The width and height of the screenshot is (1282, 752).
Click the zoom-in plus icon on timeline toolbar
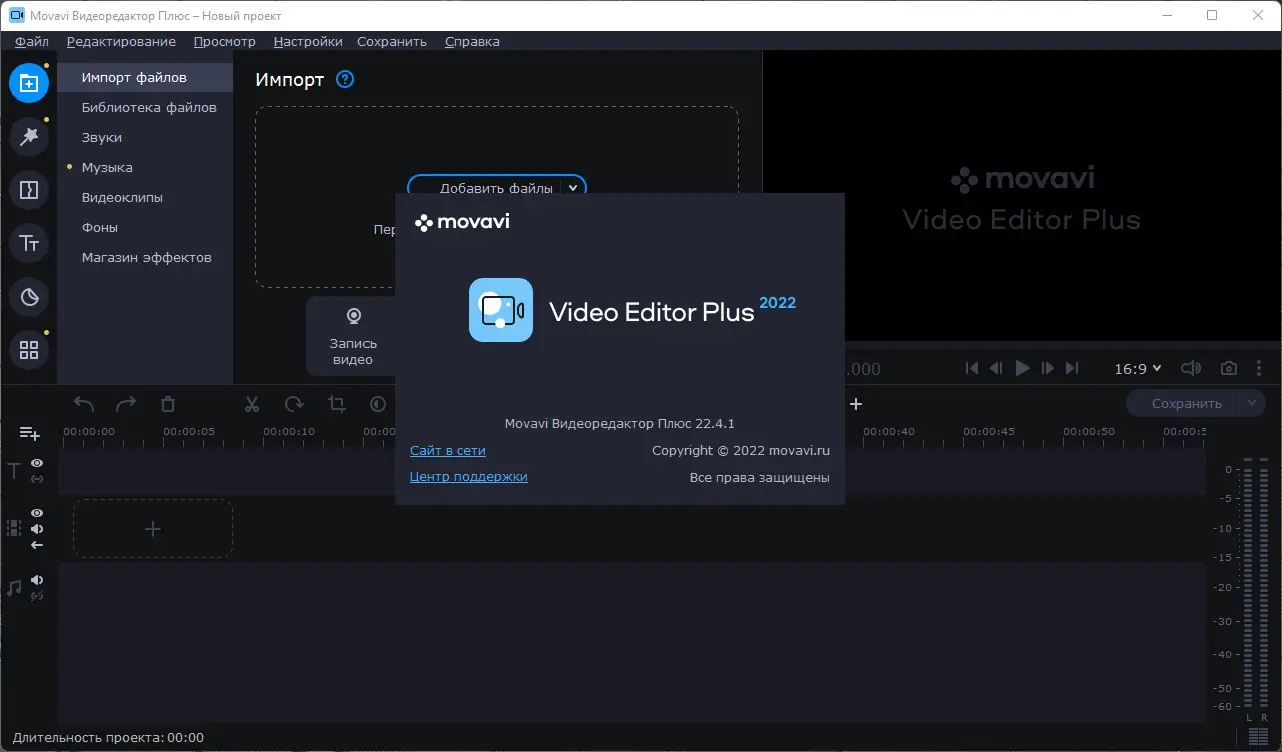tap(856, 404)
